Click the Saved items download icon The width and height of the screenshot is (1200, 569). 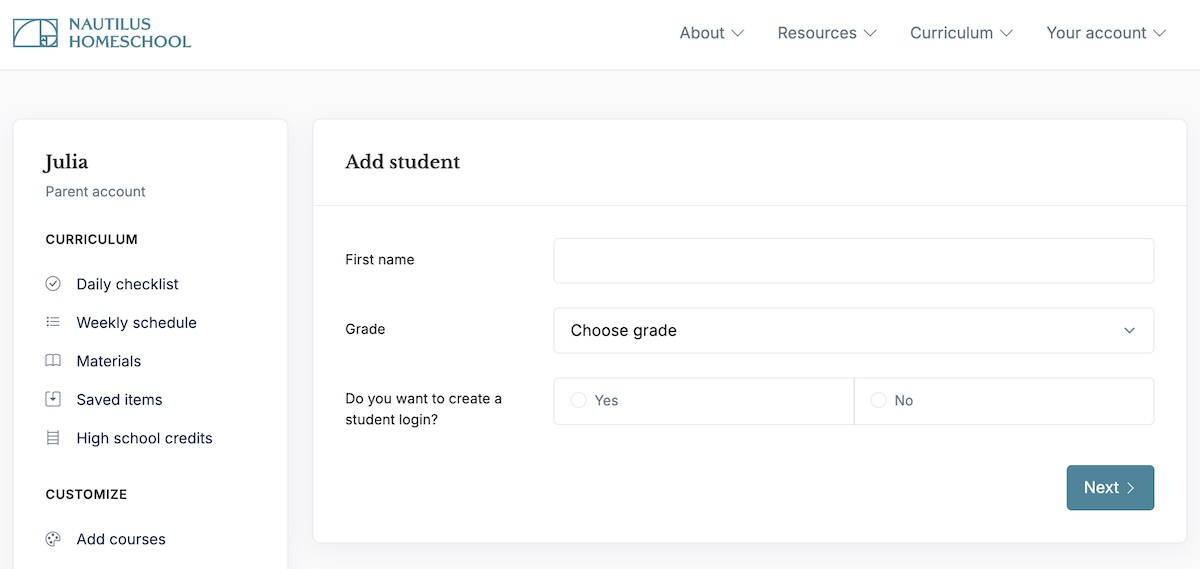[53, 399]
